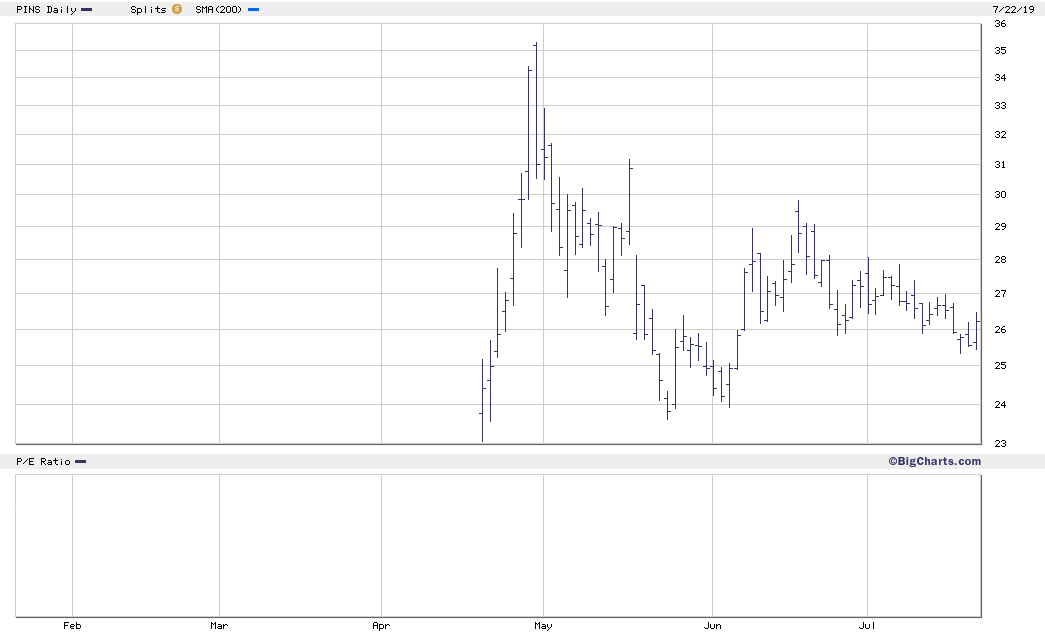
Task: Click the '27' price axis label
Action: tap(1000, 294)
